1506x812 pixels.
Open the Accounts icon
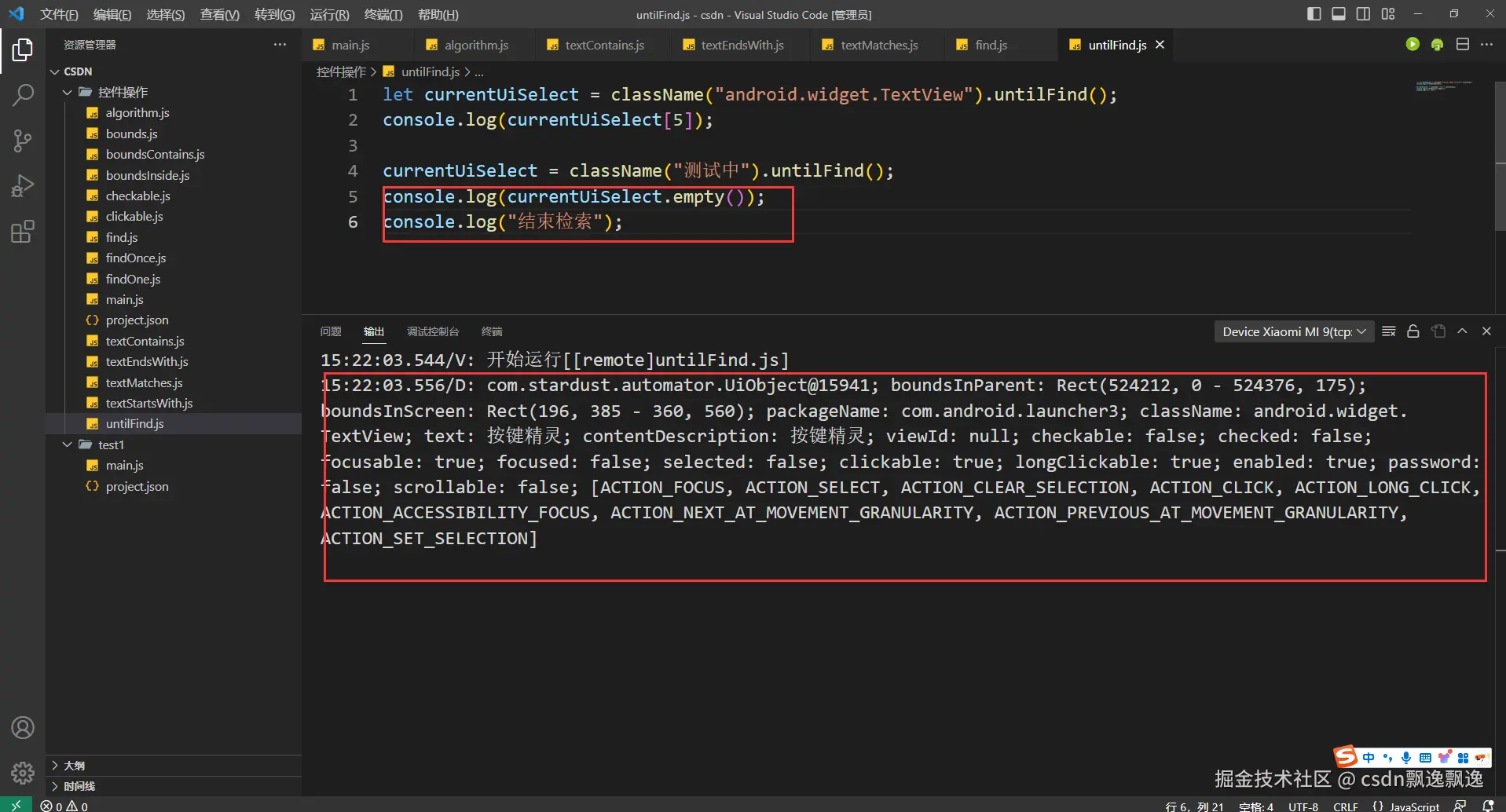[23, 728]
